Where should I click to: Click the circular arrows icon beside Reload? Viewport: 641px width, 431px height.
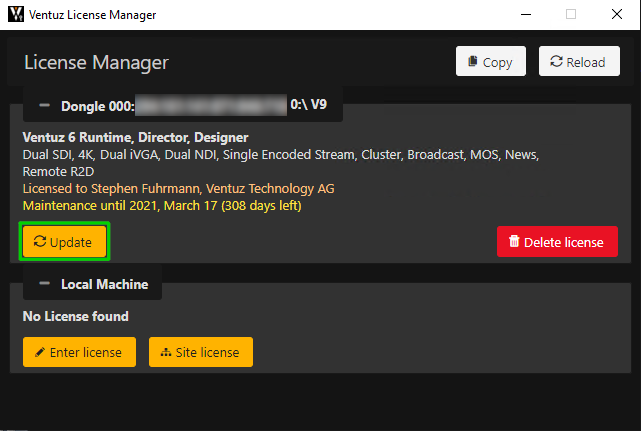[556, 62]
